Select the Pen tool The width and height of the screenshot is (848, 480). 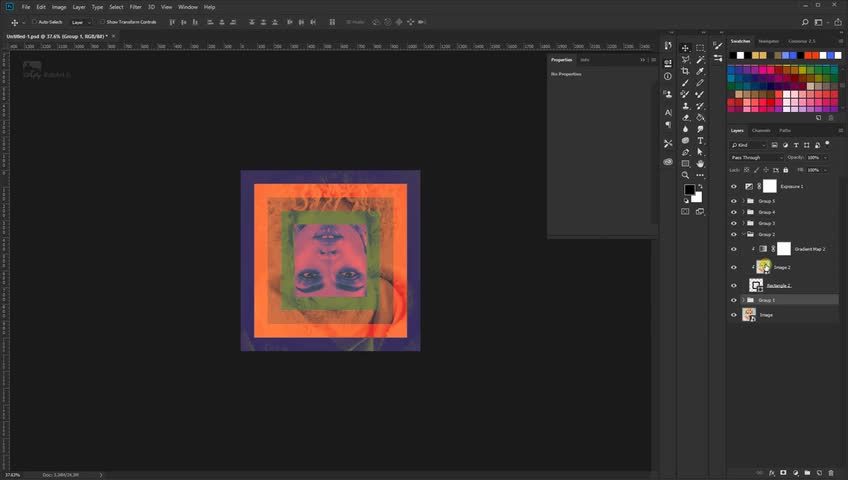tap(685, 152)
